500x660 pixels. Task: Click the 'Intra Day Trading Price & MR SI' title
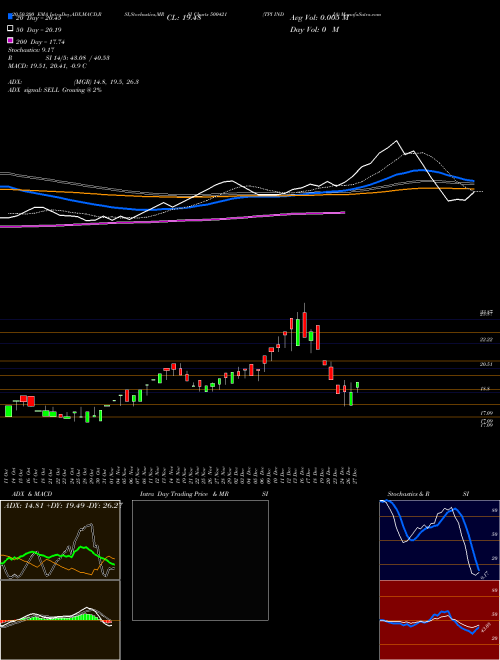click(x=204, y=494)
